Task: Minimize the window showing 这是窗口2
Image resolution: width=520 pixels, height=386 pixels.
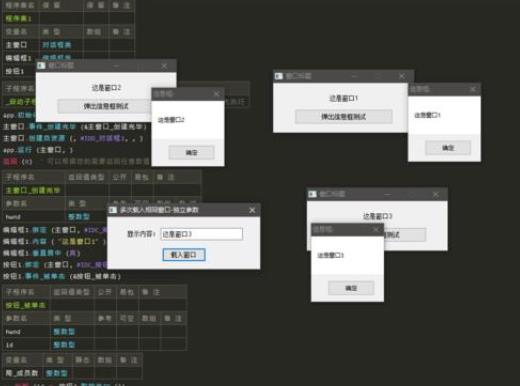Action: (116, 66)
